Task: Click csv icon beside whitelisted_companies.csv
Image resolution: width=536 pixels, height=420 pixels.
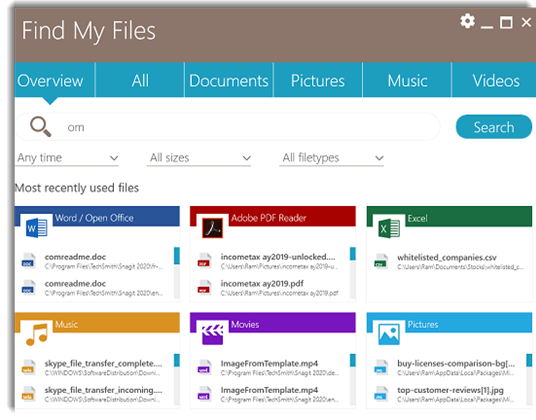Action: pyautogui.click(x=381, y=261)
